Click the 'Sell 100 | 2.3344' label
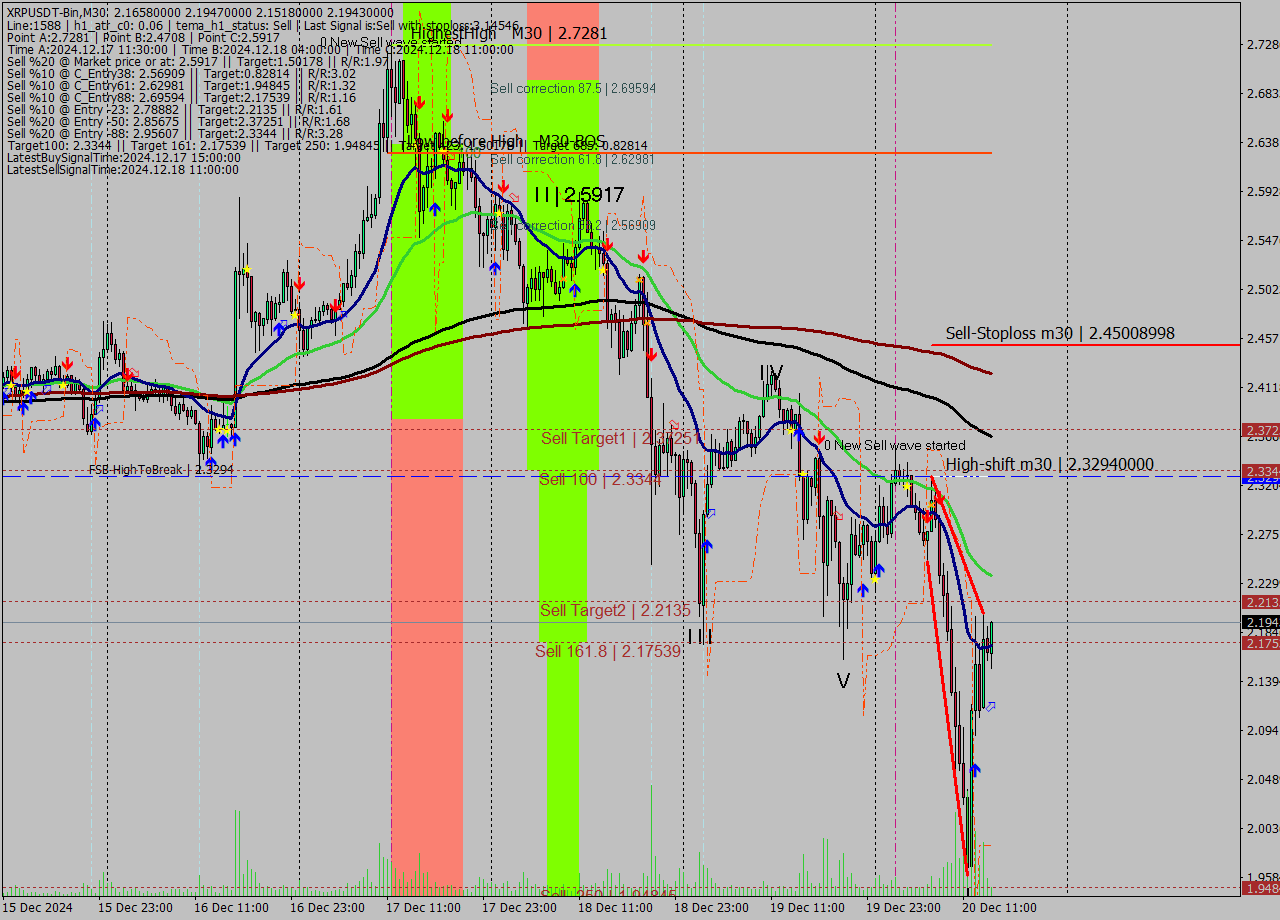 click(600, 480)
